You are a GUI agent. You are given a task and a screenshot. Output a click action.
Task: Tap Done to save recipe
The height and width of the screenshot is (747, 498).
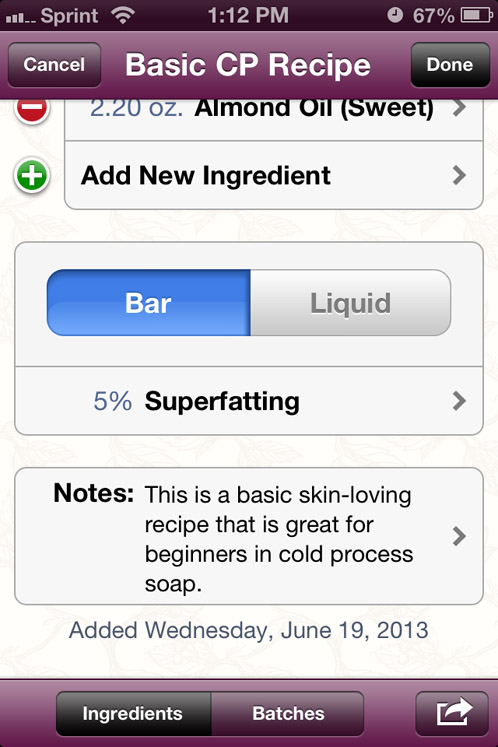pyautogui.click(x=450, y=64)
